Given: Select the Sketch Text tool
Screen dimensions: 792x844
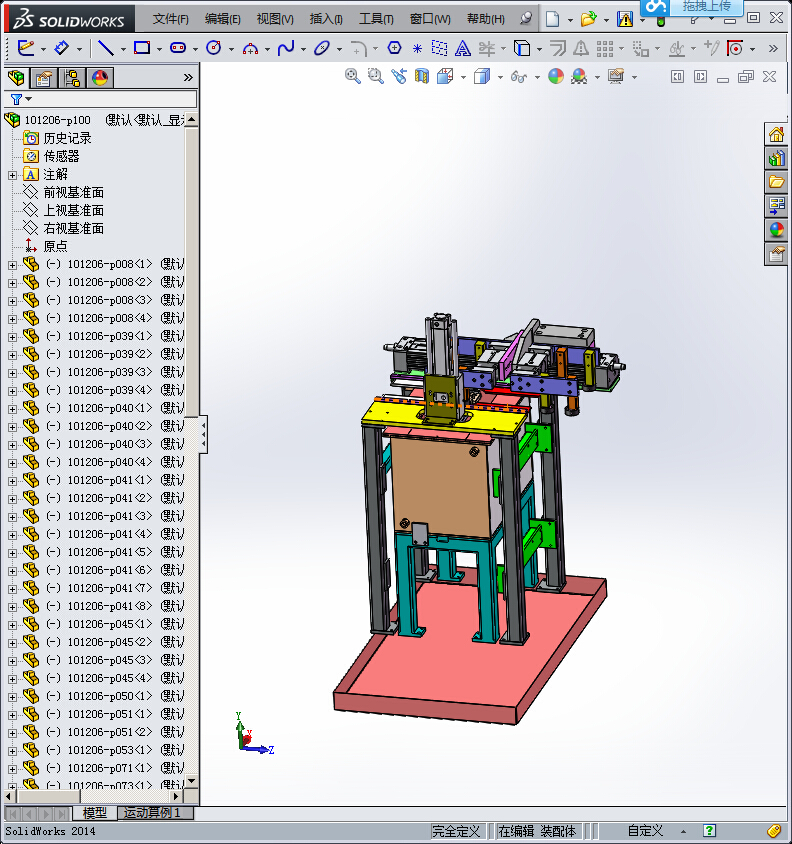Looking at the screenshot, I should click(463, 49).
